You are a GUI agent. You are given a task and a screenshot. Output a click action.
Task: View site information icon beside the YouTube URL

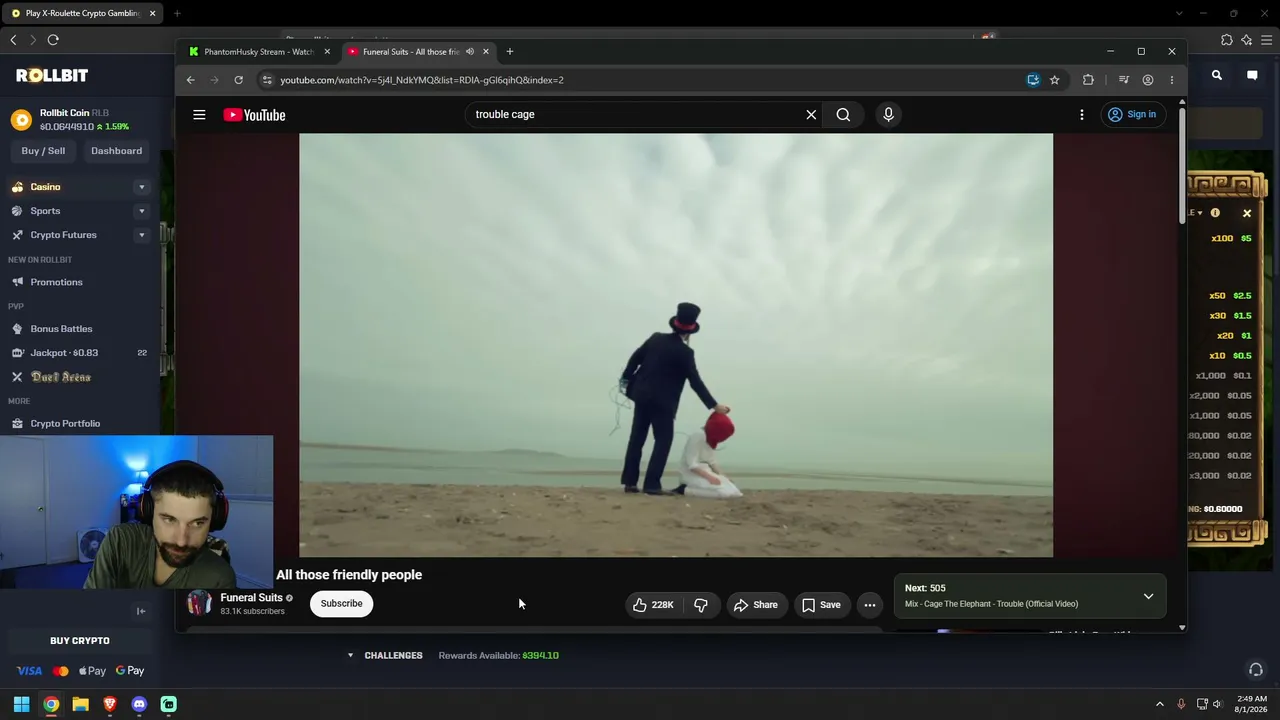(x=267, y=80)
